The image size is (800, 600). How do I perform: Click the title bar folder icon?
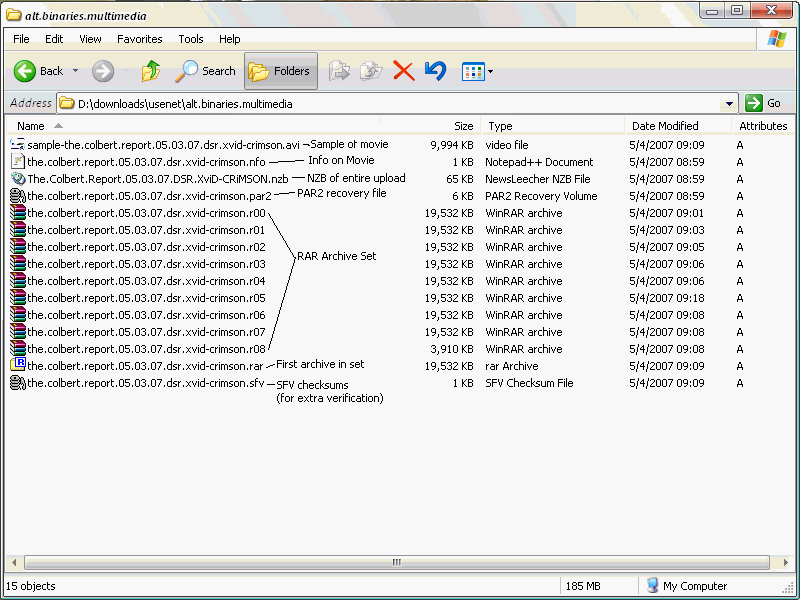(x=13, y=15)
